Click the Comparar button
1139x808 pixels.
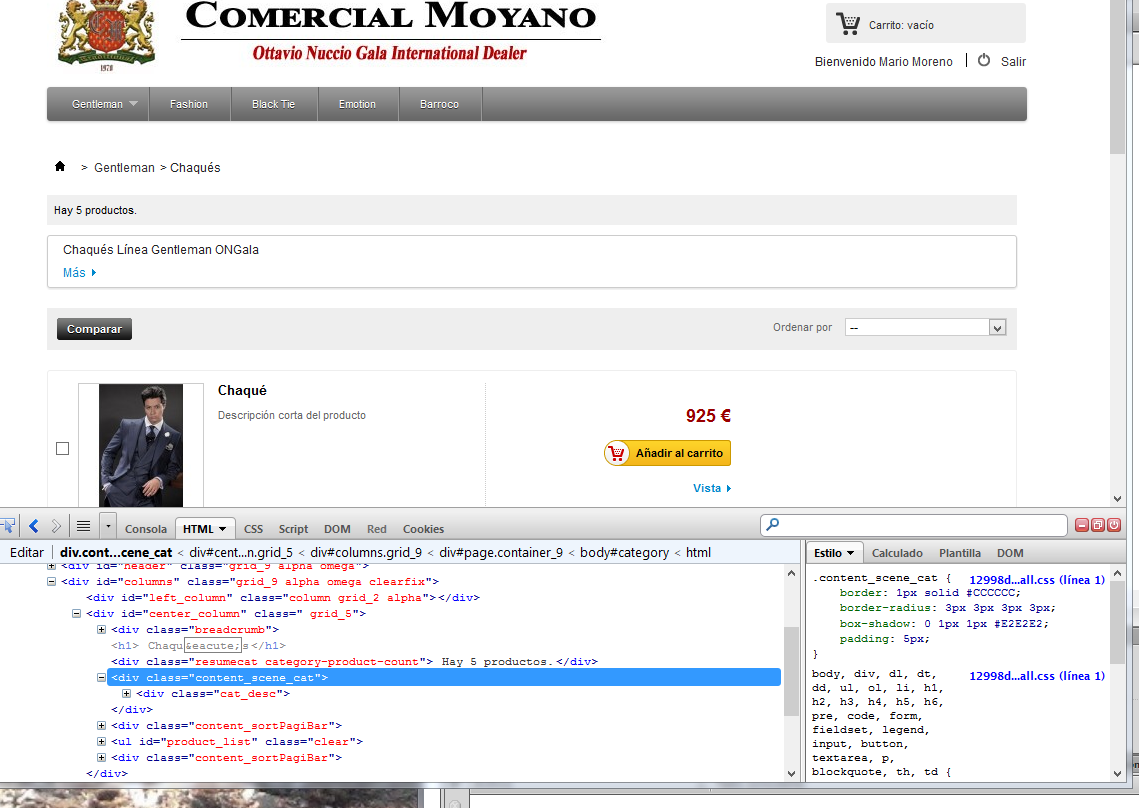[x=94, y=329]
